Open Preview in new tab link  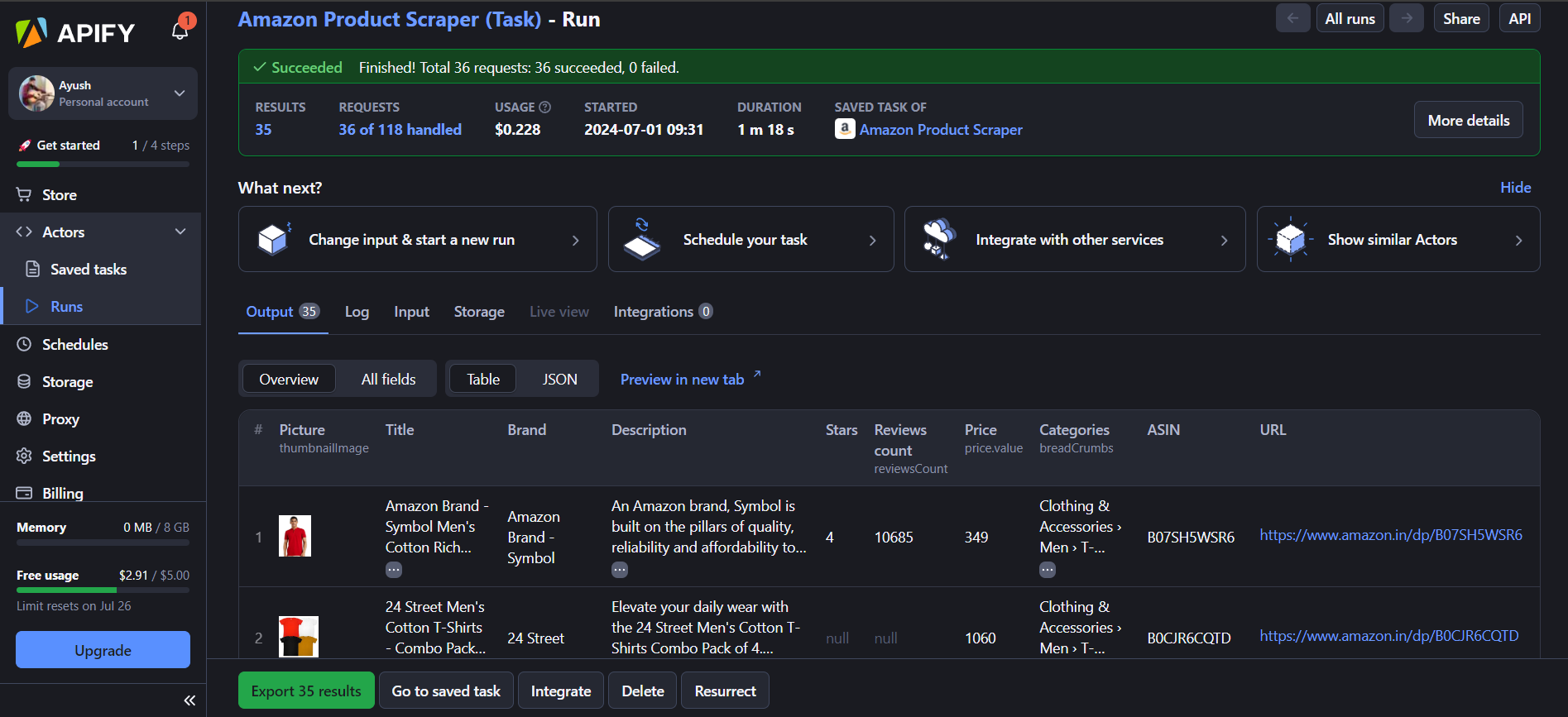click(691, 379)
